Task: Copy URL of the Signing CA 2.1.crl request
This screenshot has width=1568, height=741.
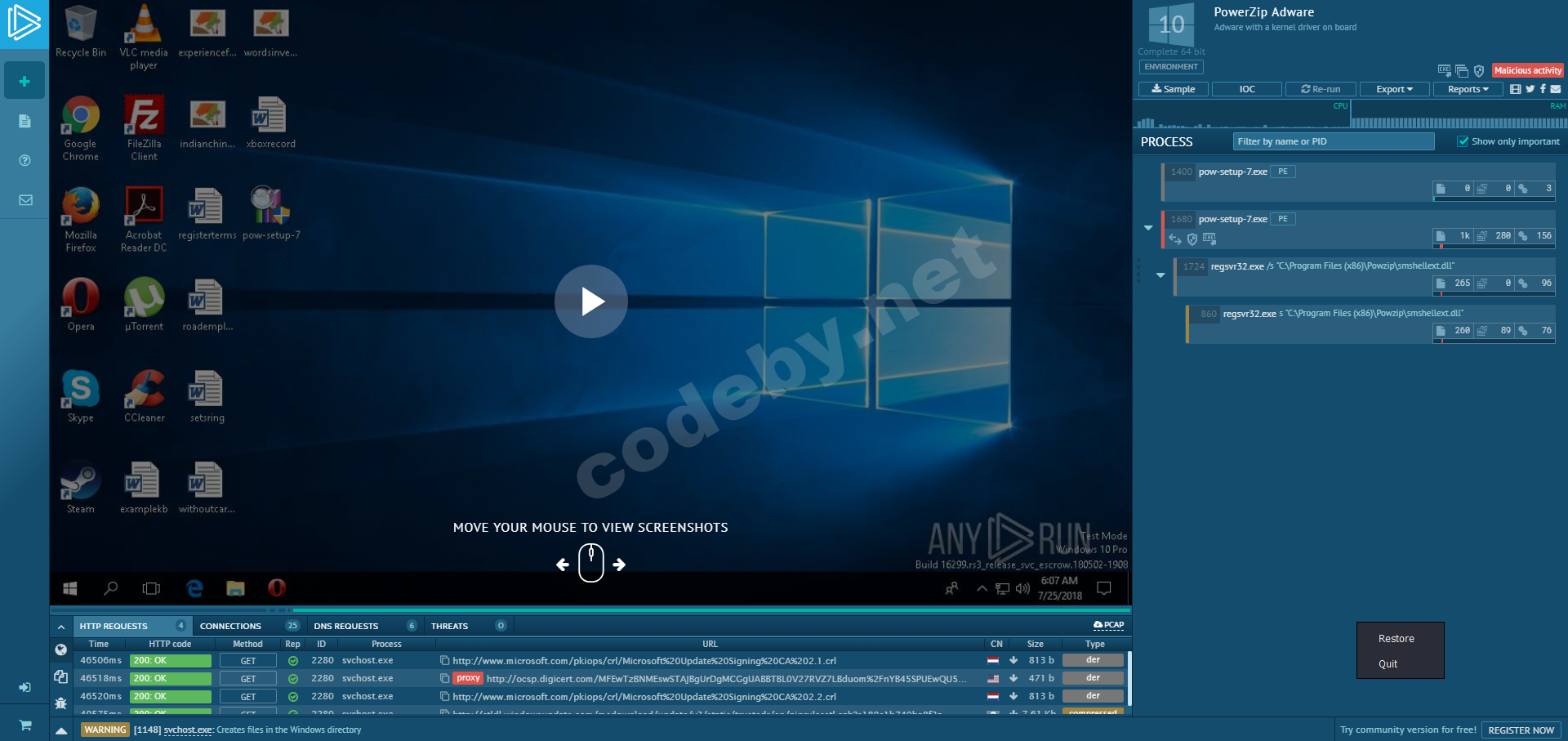Action: [444, 660]
